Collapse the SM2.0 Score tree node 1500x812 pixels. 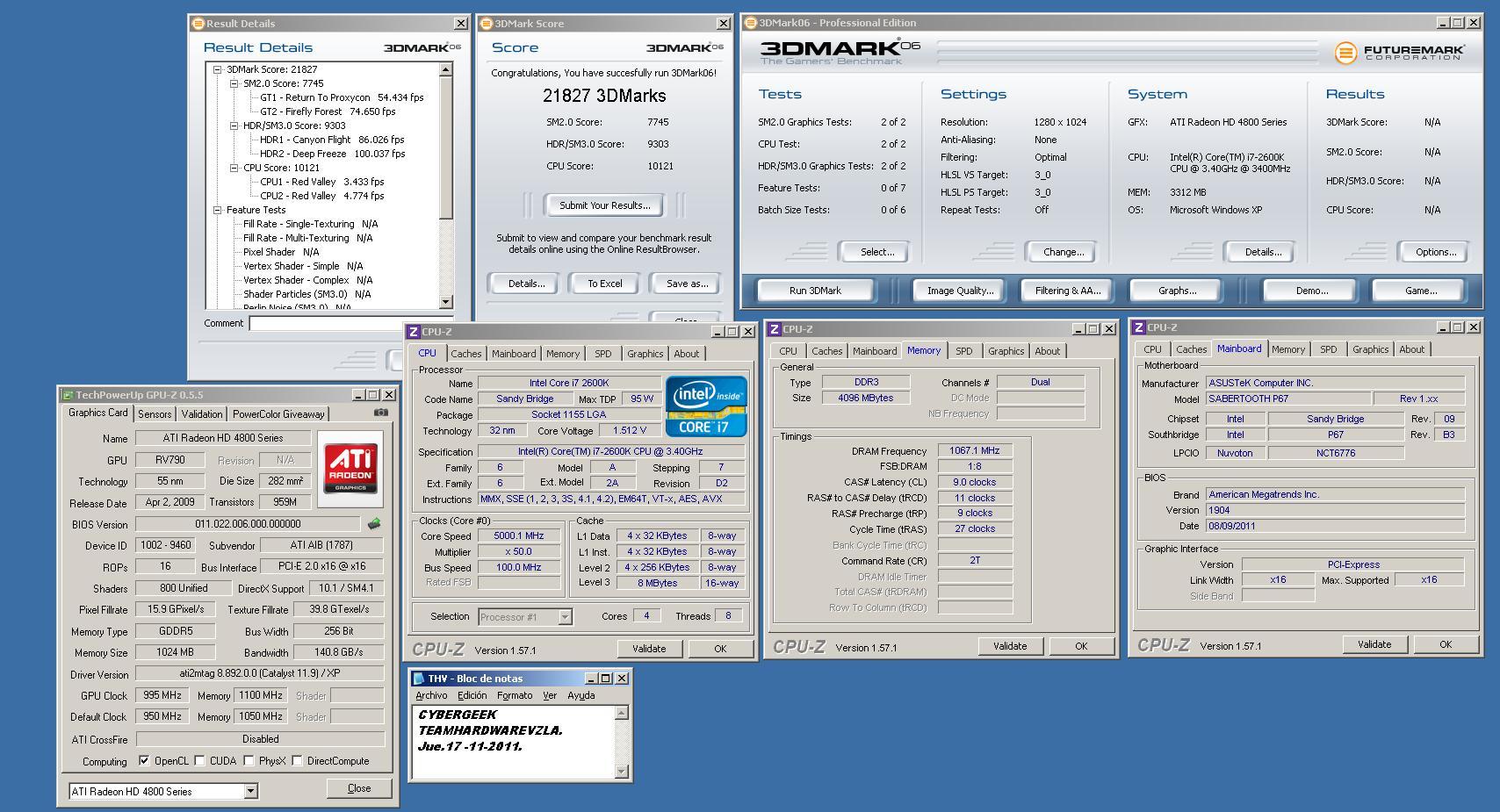point(234,83)
